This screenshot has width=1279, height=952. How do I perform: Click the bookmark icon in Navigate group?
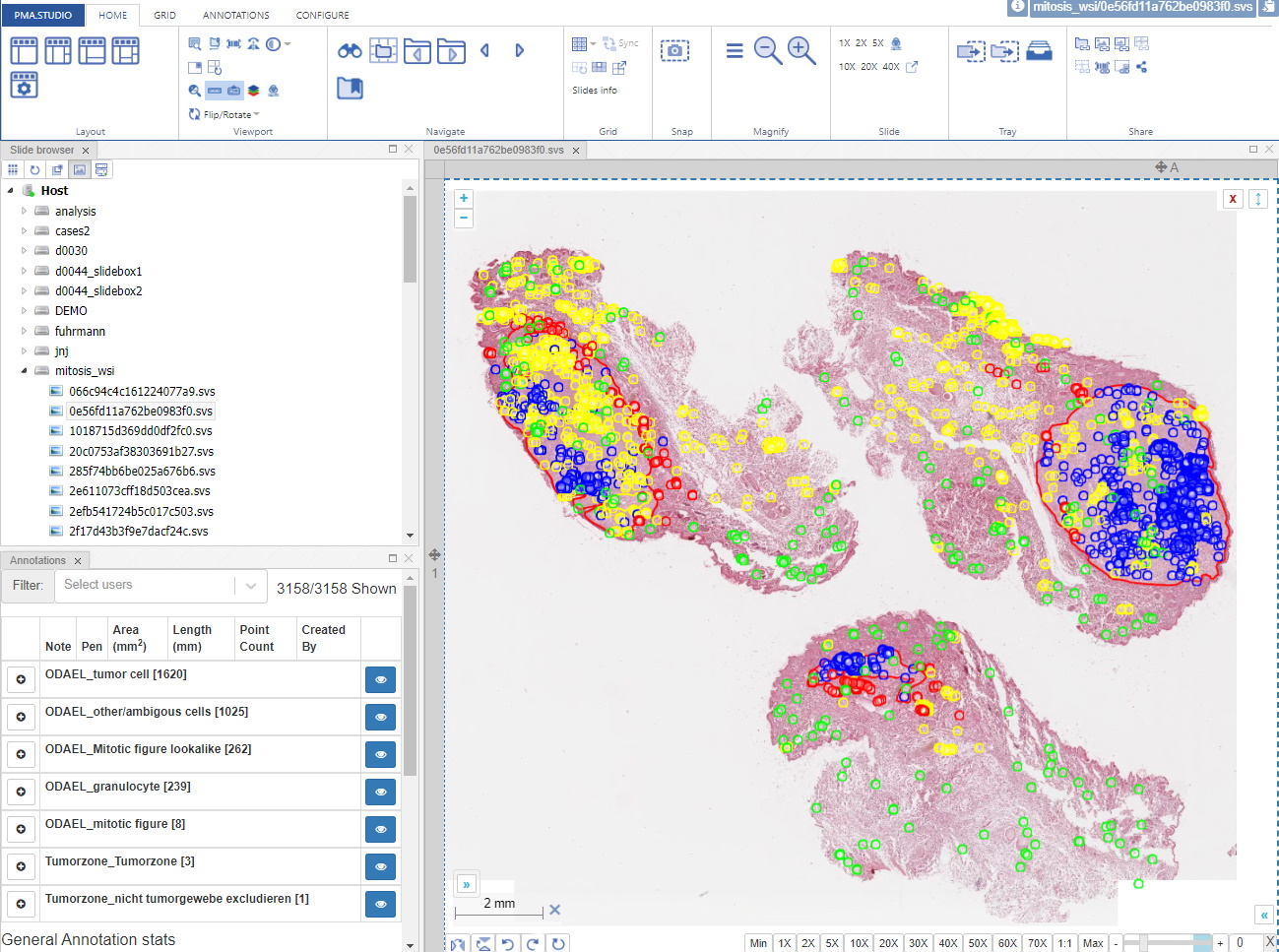point(350,89)
